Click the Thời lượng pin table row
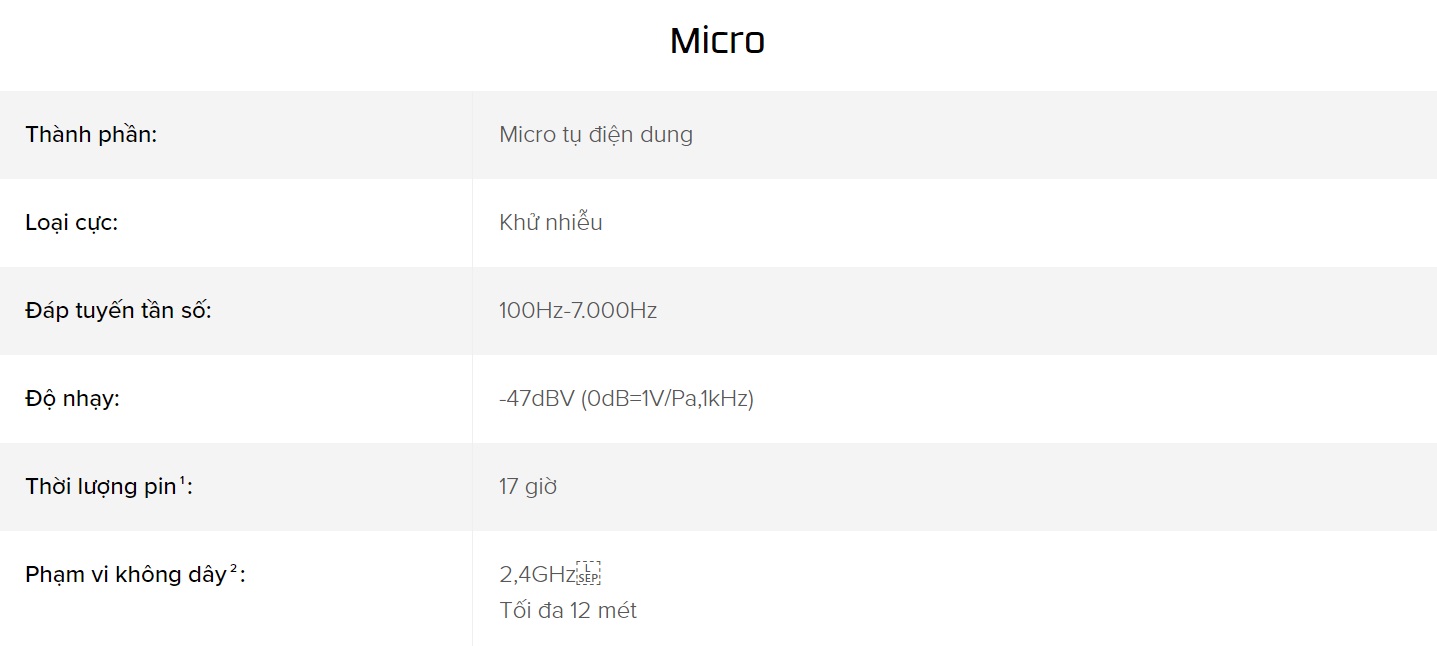This screenshot has width=1437, height=646. [718, 487]
